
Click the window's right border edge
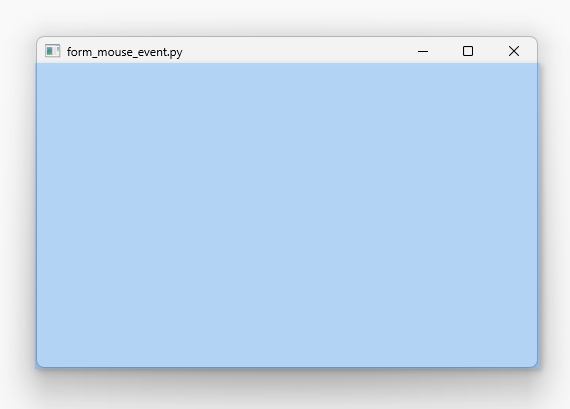tap(537, 215)
